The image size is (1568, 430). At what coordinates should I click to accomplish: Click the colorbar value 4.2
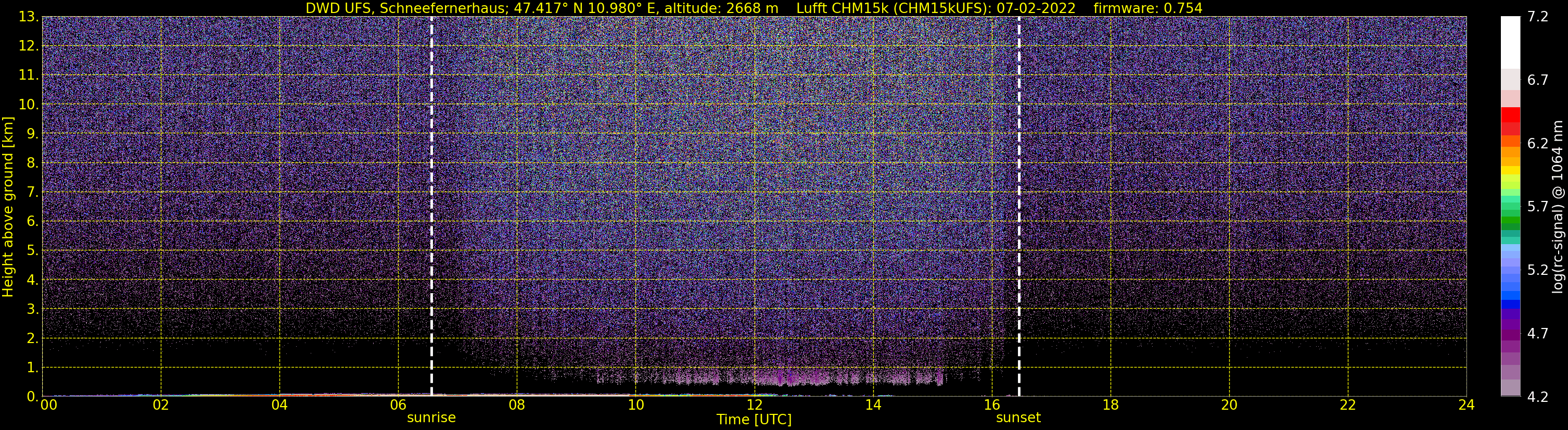(1538, 397)
